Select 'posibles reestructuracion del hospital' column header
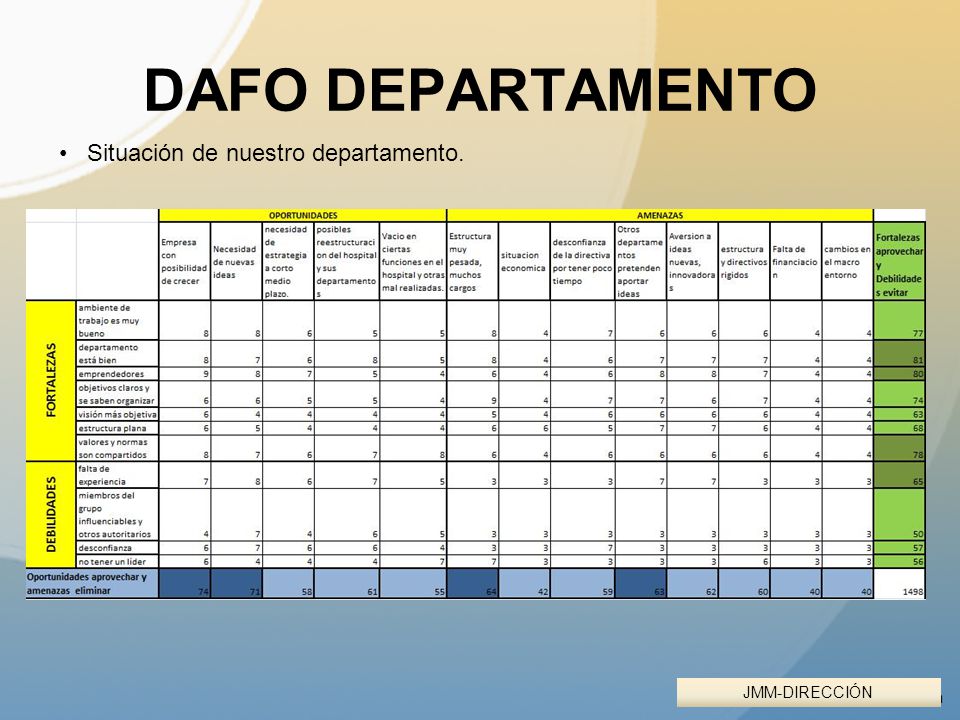 tap(347, 261)
